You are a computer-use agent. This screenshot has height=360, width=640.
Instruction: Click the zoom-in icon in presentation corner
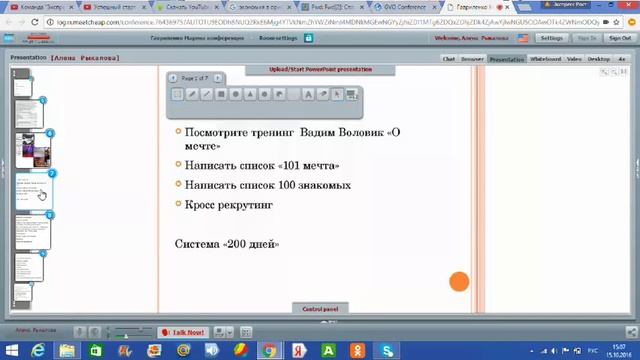tap(604, 72)
